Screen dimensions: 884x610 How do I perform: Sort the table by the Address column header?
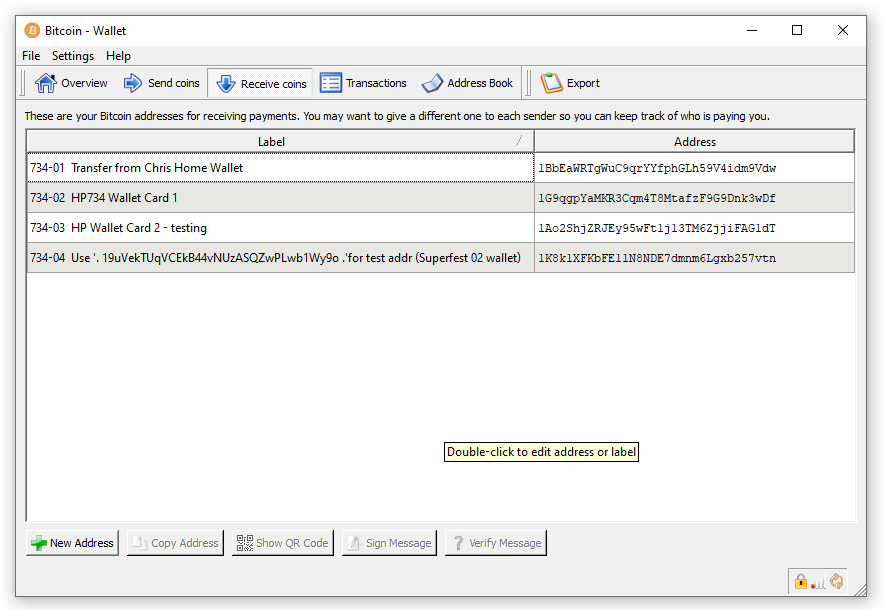click(695, 142)
